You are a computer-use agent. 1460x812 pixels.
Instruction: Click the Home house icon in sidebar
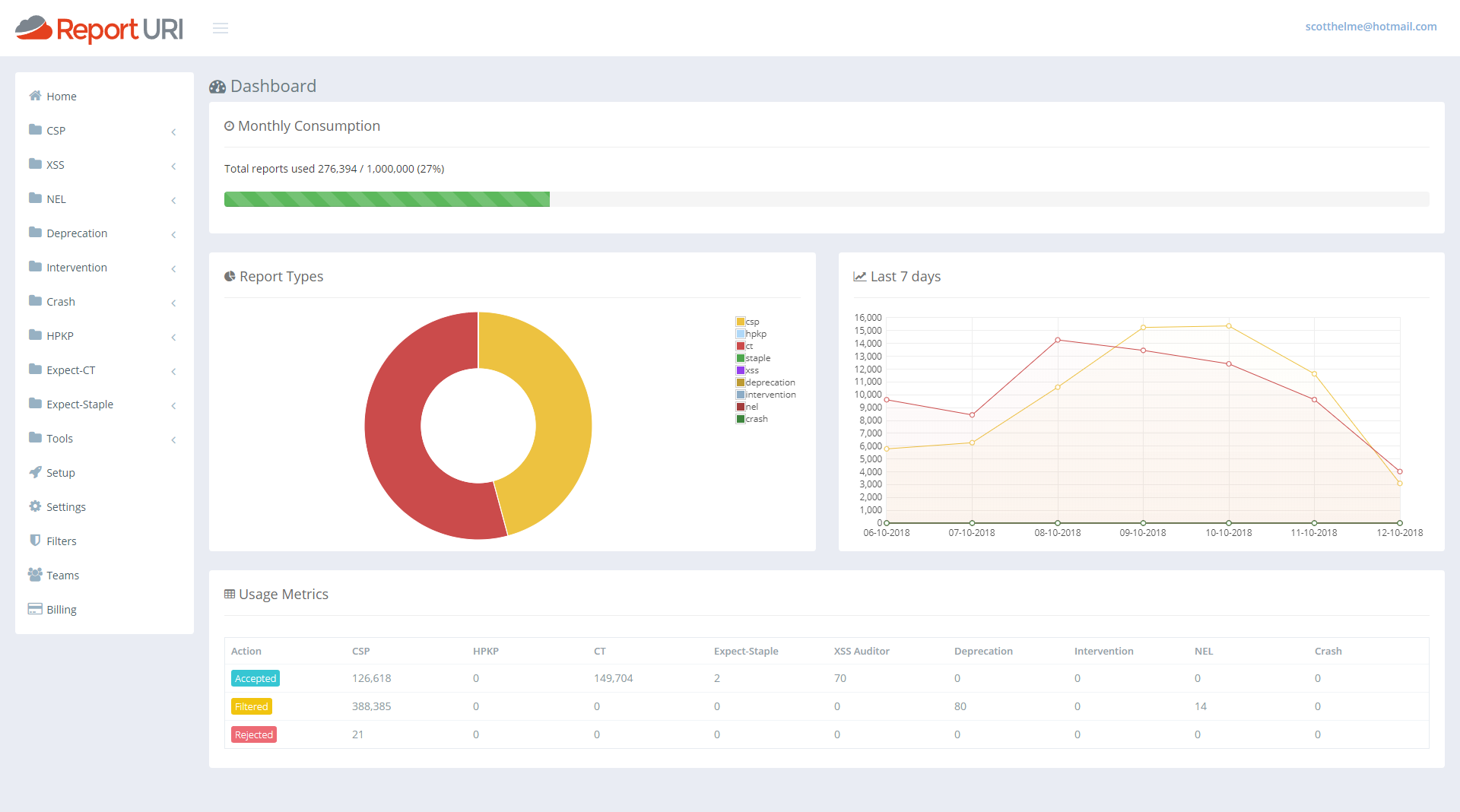pos(35,96)
